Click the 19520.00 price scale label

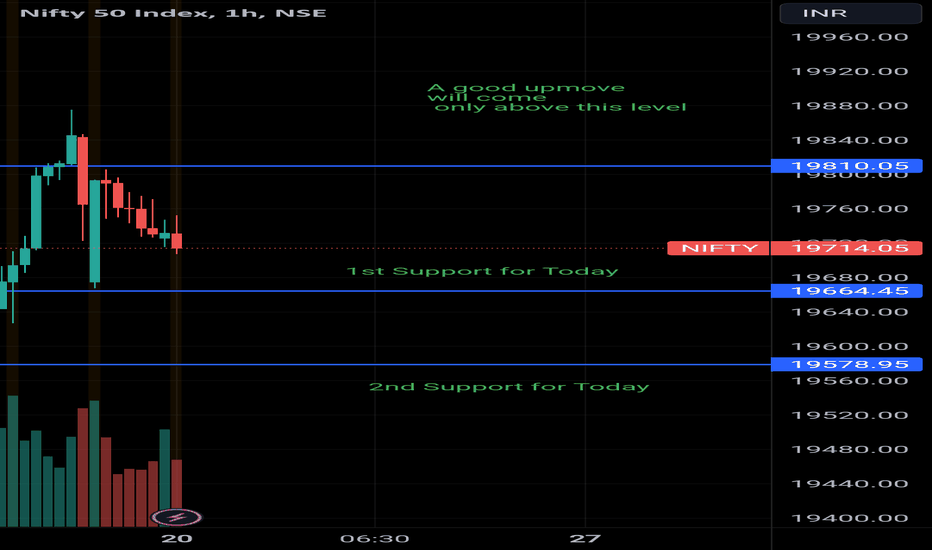(849, 415)
